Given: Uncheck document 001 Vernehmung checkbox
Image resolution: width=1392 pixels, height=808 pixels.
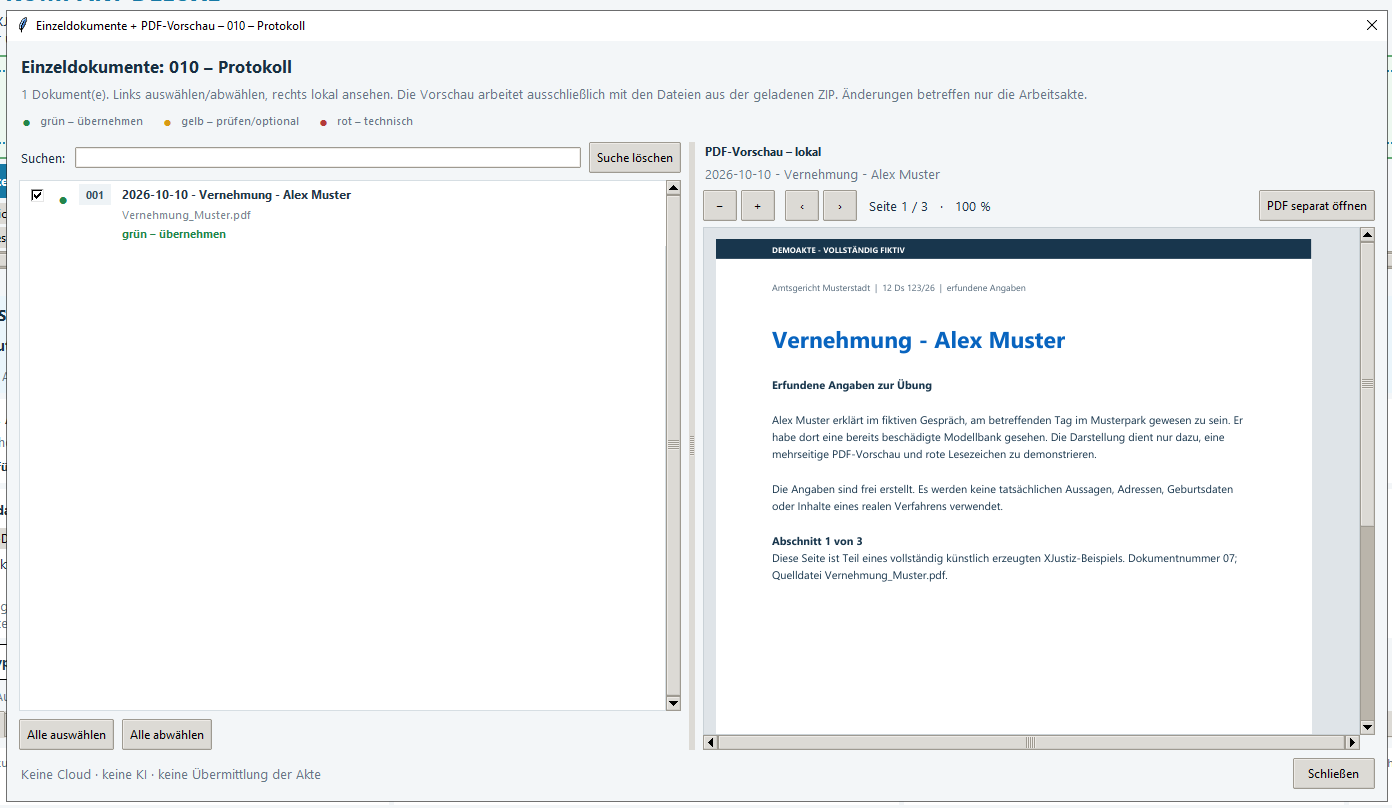Looking at the screenshot, I should pos(37,195).
